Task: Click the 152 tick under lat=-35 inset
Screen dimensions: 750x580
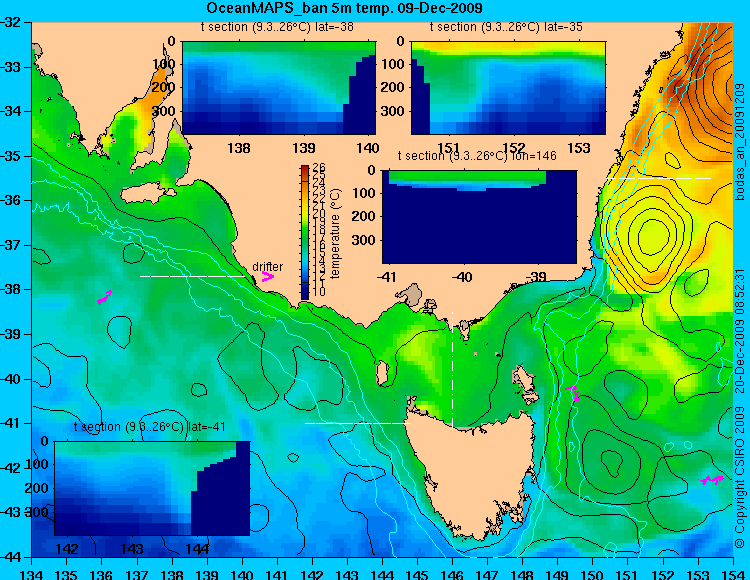Action: click(514, 148)
